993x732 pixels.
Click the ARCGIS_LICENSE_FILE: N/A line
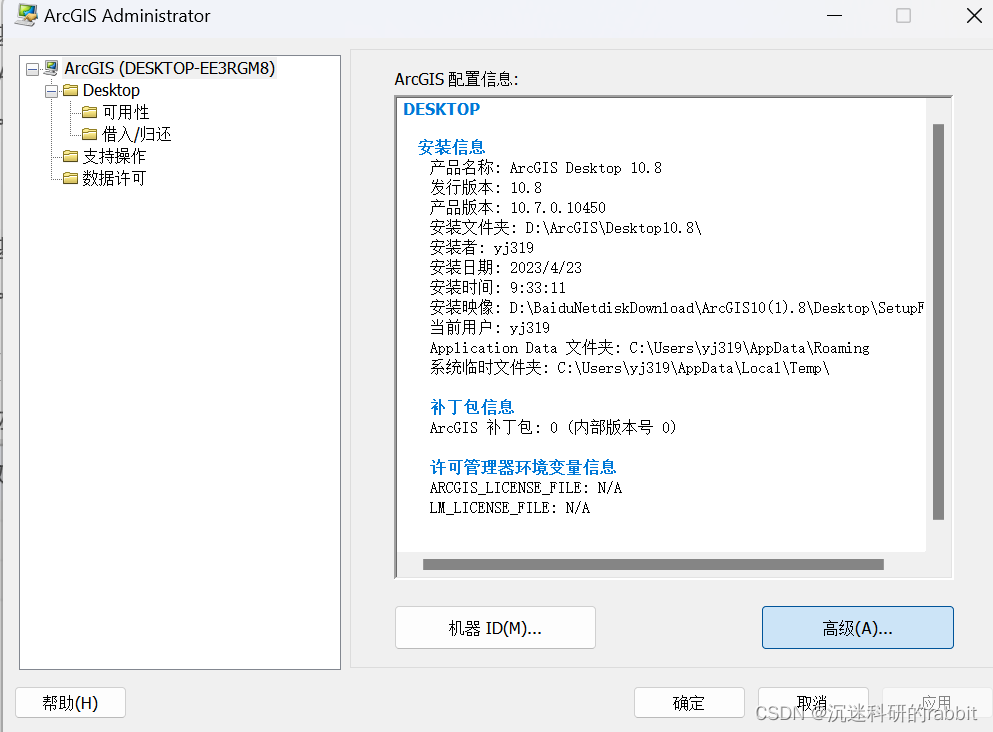(x=526, y=488)
